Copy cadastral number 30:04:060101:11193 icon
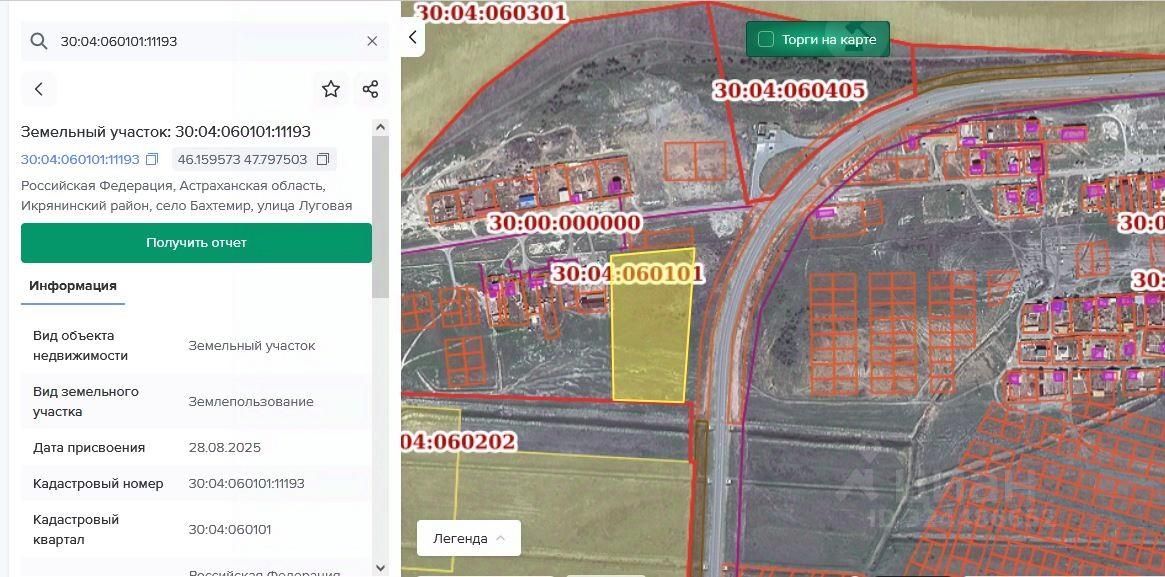1165x577 pixels. point(152,160)
